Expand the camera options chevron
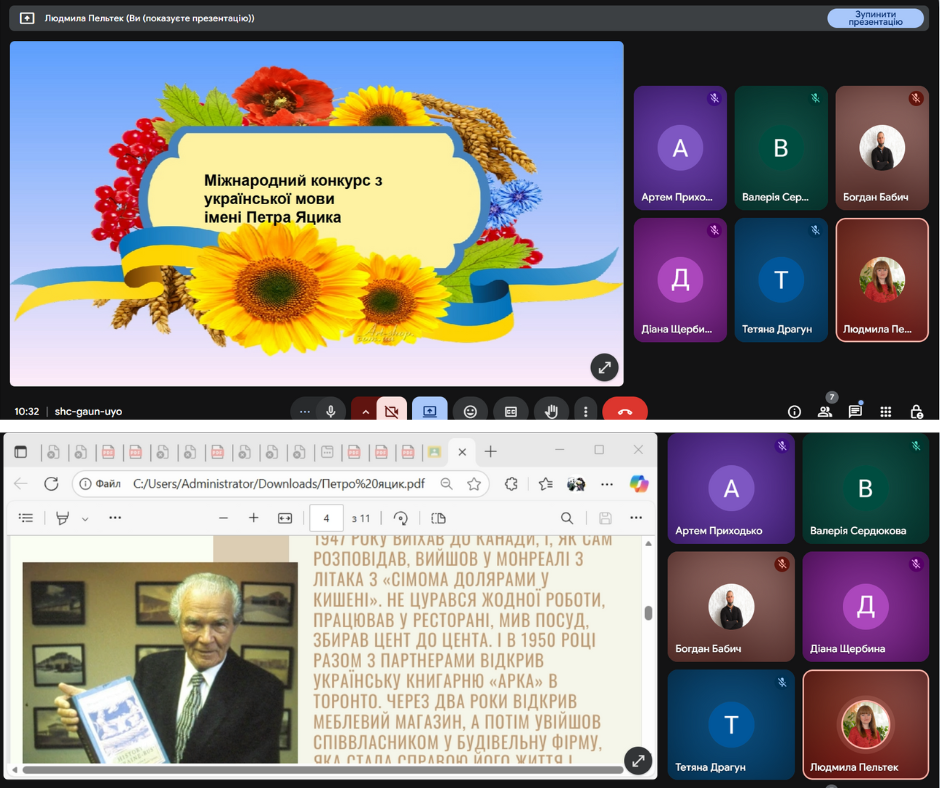This screenshot has height=788, width=940. tap(366, 411)
